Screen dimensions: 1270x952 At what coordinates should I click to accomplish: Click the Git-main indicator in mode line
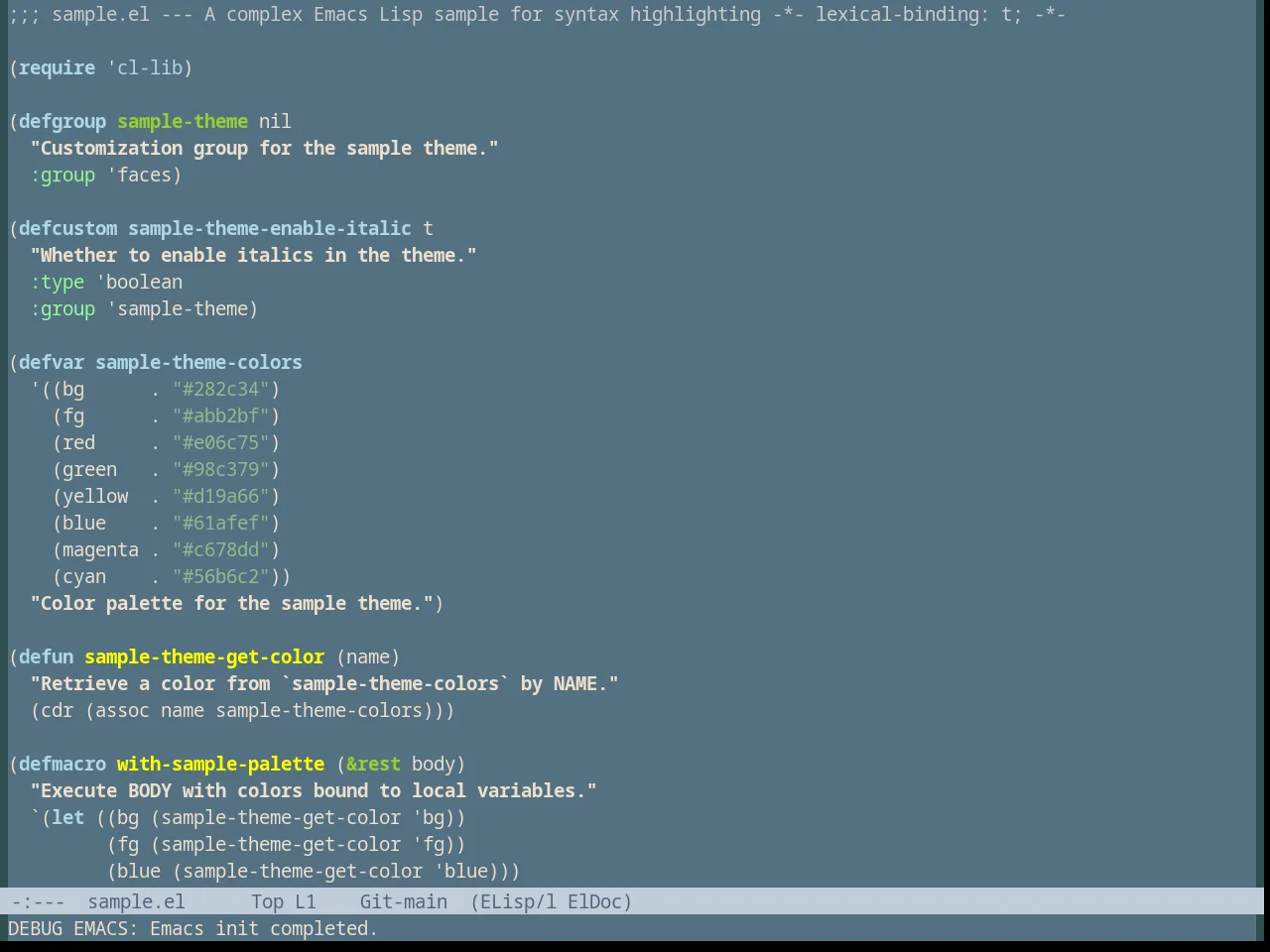click(x=403, y=901)
